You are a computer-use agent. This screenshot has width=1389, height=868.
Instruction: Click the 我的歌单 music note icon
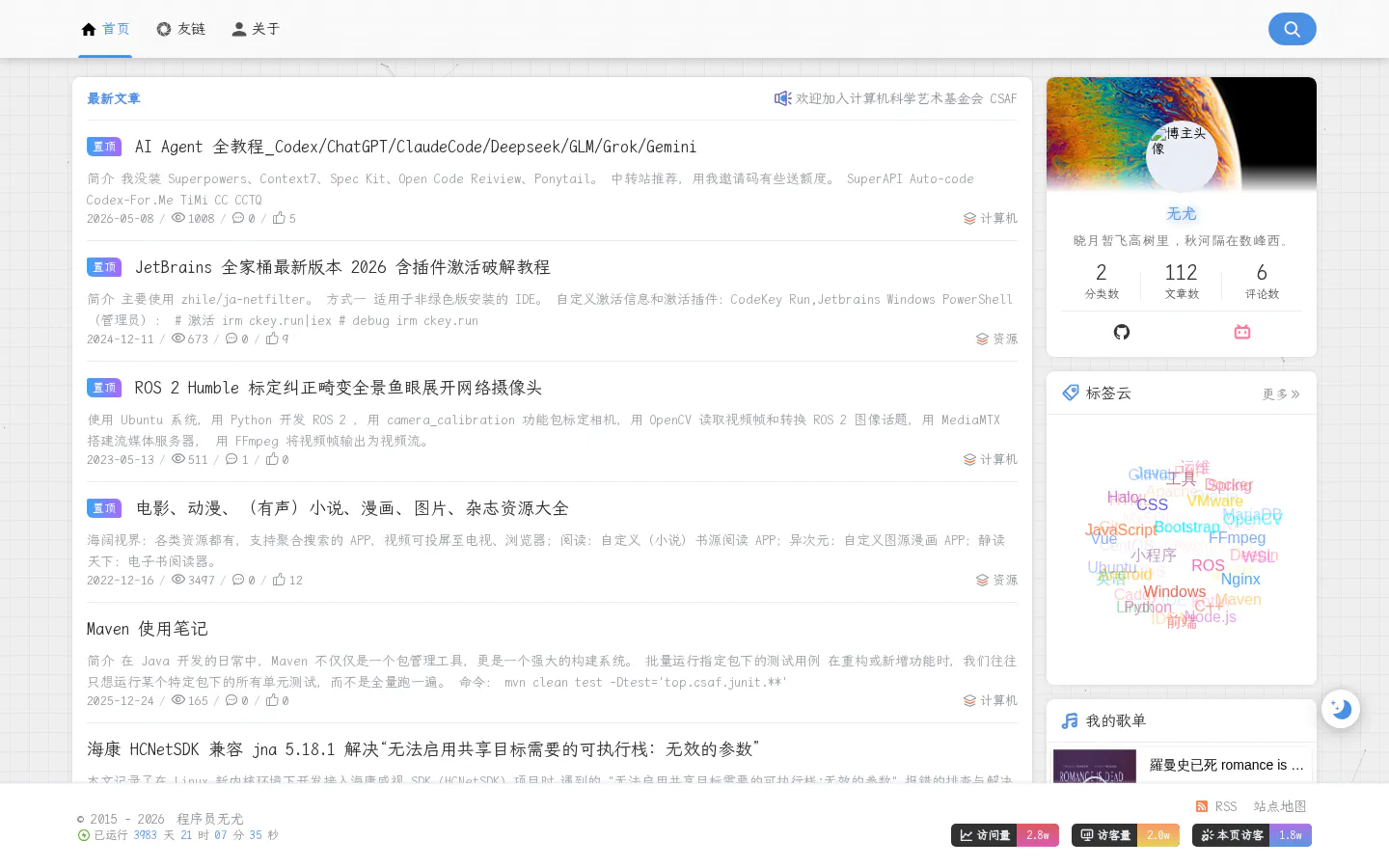pos(1070,720)
